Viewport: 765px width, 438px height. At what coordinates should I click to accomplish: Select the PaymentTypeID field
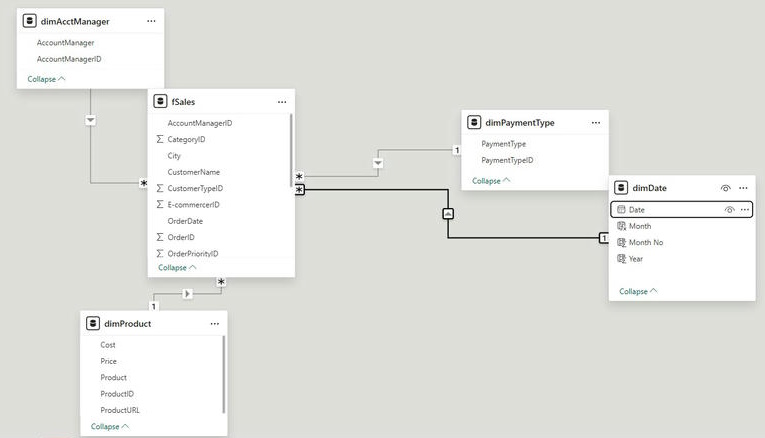507,160
